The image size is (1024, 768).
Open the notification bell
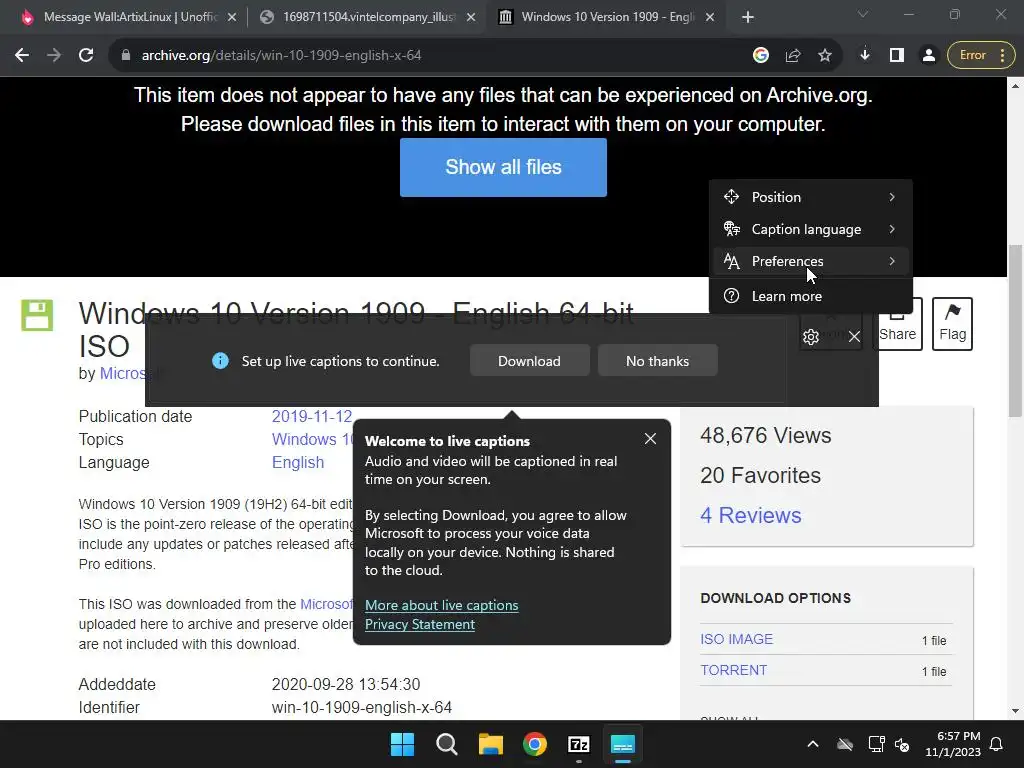997,744
